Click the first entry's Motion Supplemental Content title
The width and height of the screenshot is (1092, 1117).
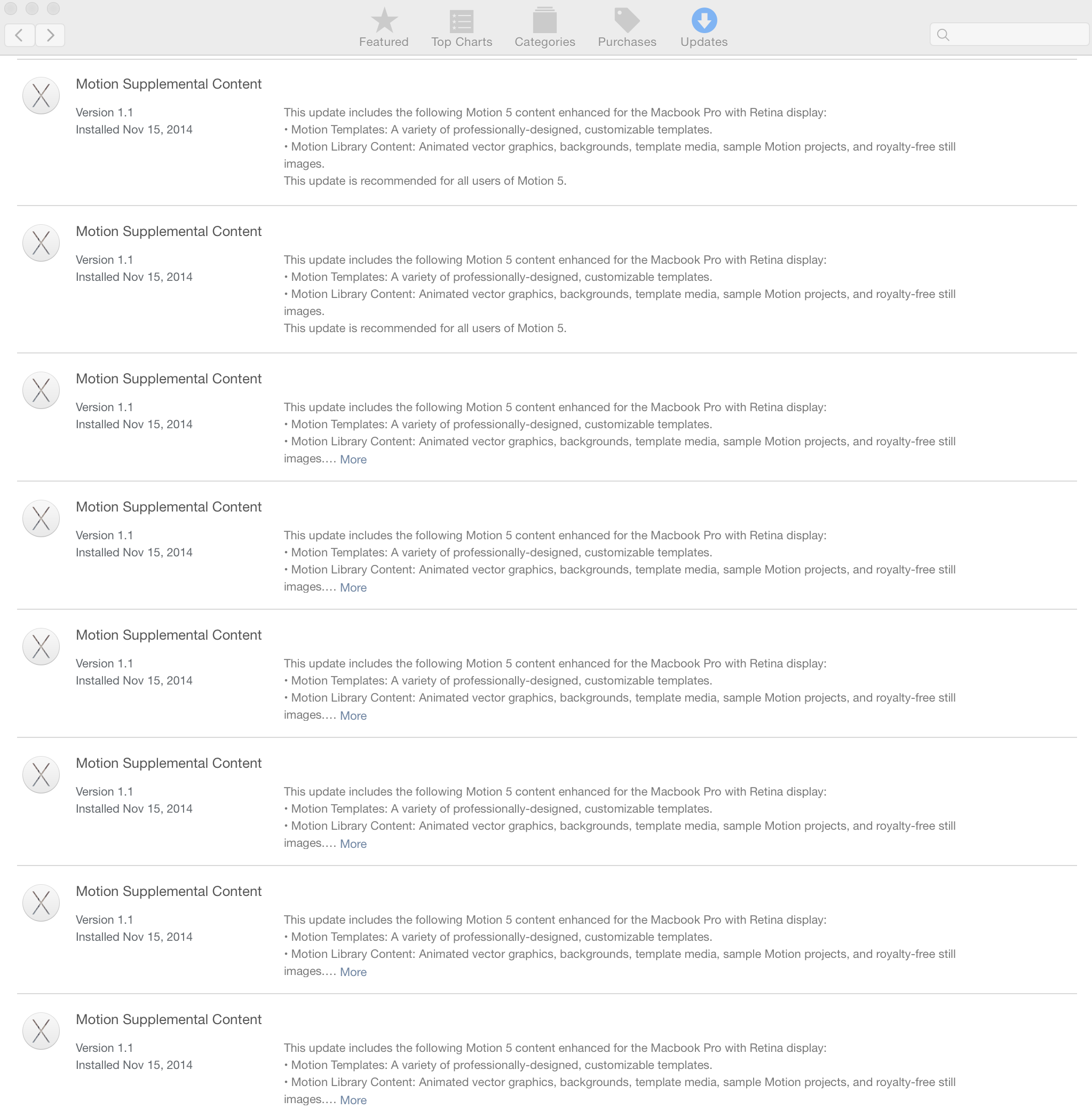coord(169,84)
